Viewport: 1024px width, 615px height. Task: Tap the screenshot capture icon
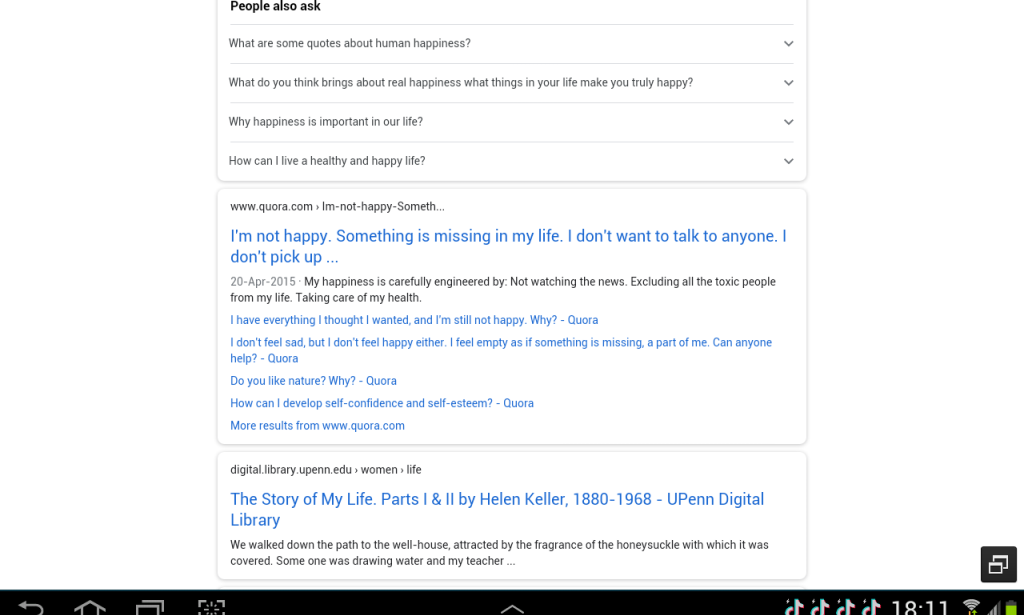tap(211, 607)
